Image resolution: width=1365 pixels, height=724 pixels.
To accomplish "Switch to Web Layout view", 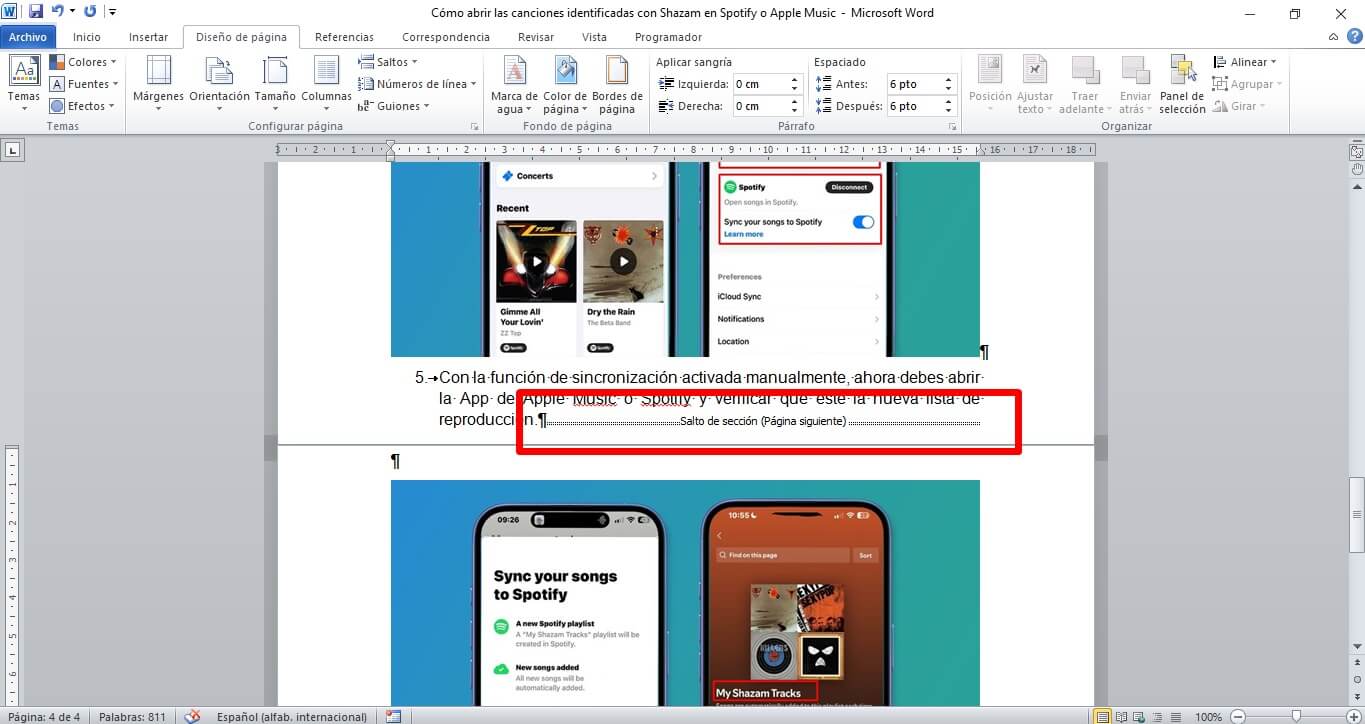I will [1137, 717].
